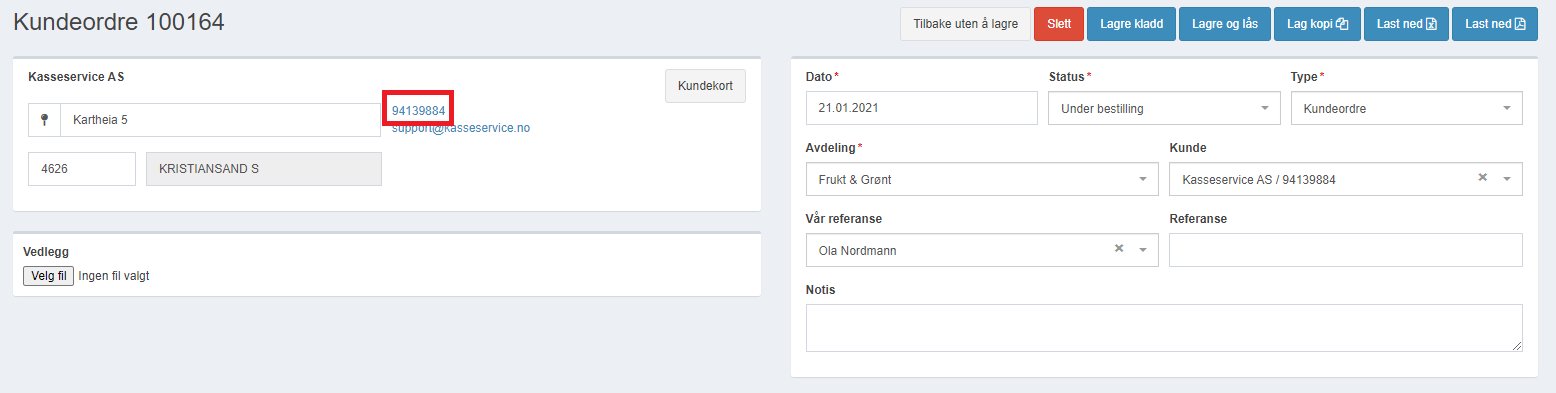Click the Lagre og lås button
Image resolution: width=1556 pixels, height=393 pixels.
(1224, 24)
